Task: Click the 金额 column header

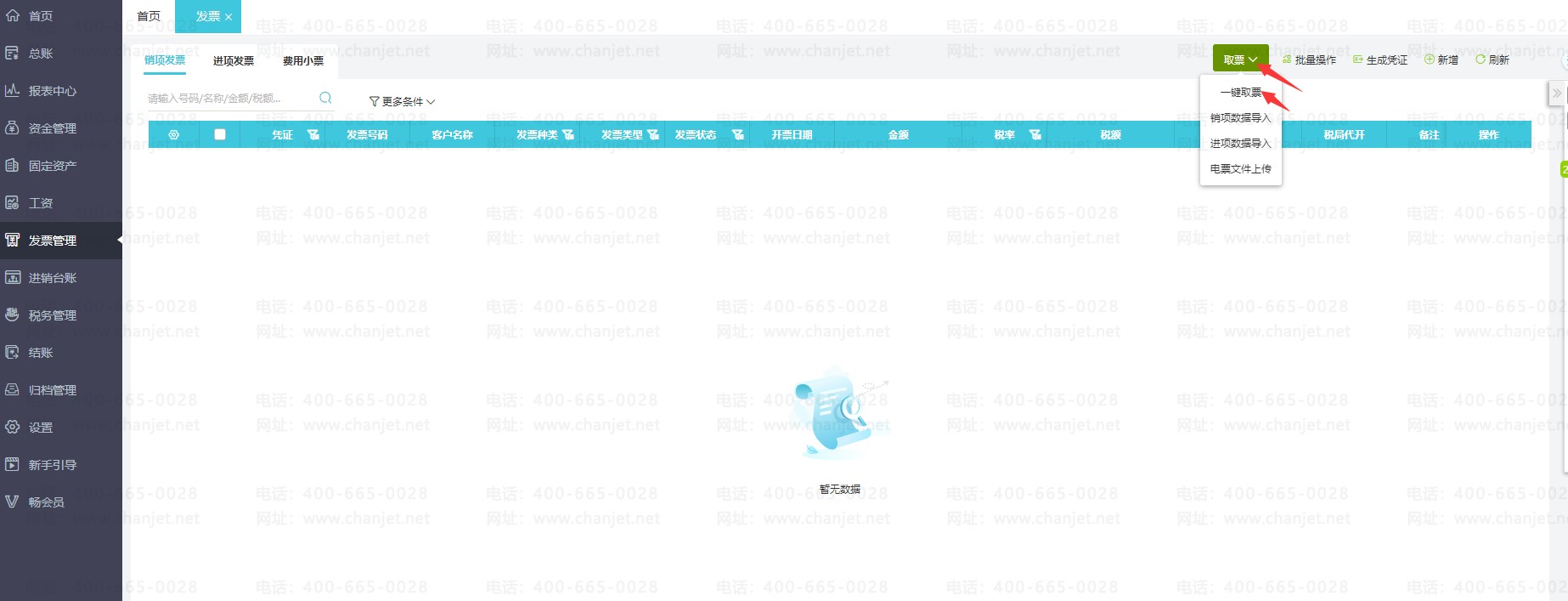Action: tap(899, 134)
